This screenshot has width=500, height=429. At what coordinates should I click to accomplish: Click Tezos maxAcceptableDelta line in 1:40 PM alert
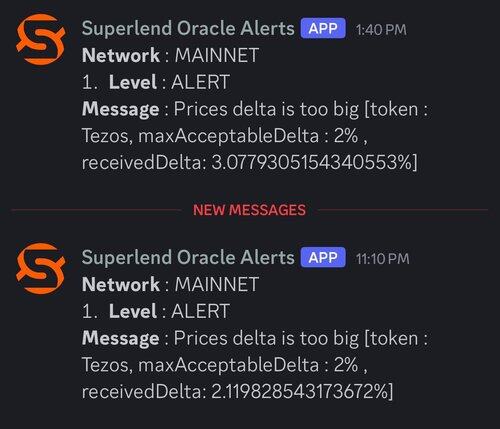(225, 136)
